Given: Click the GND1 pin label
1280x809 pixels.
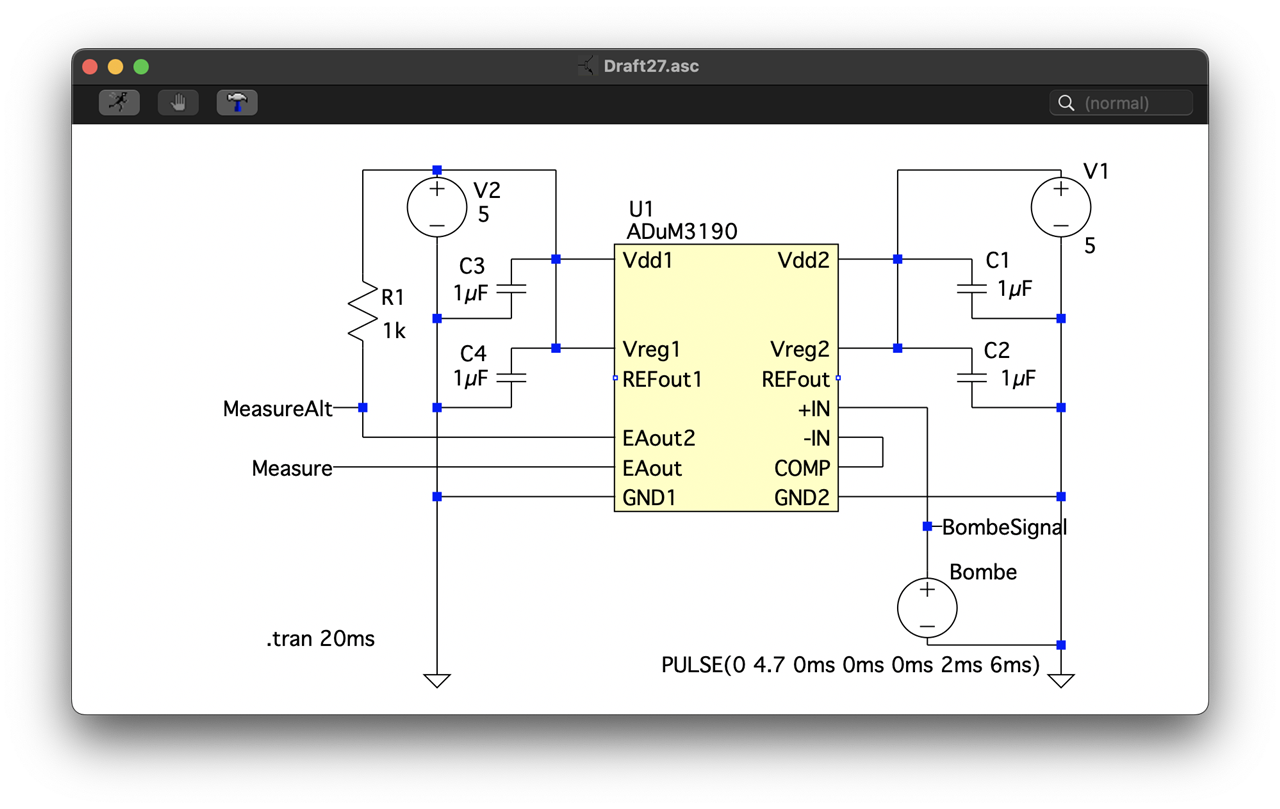Looking at the screenshot, I should pyautogui.click(x=649, y=498).
